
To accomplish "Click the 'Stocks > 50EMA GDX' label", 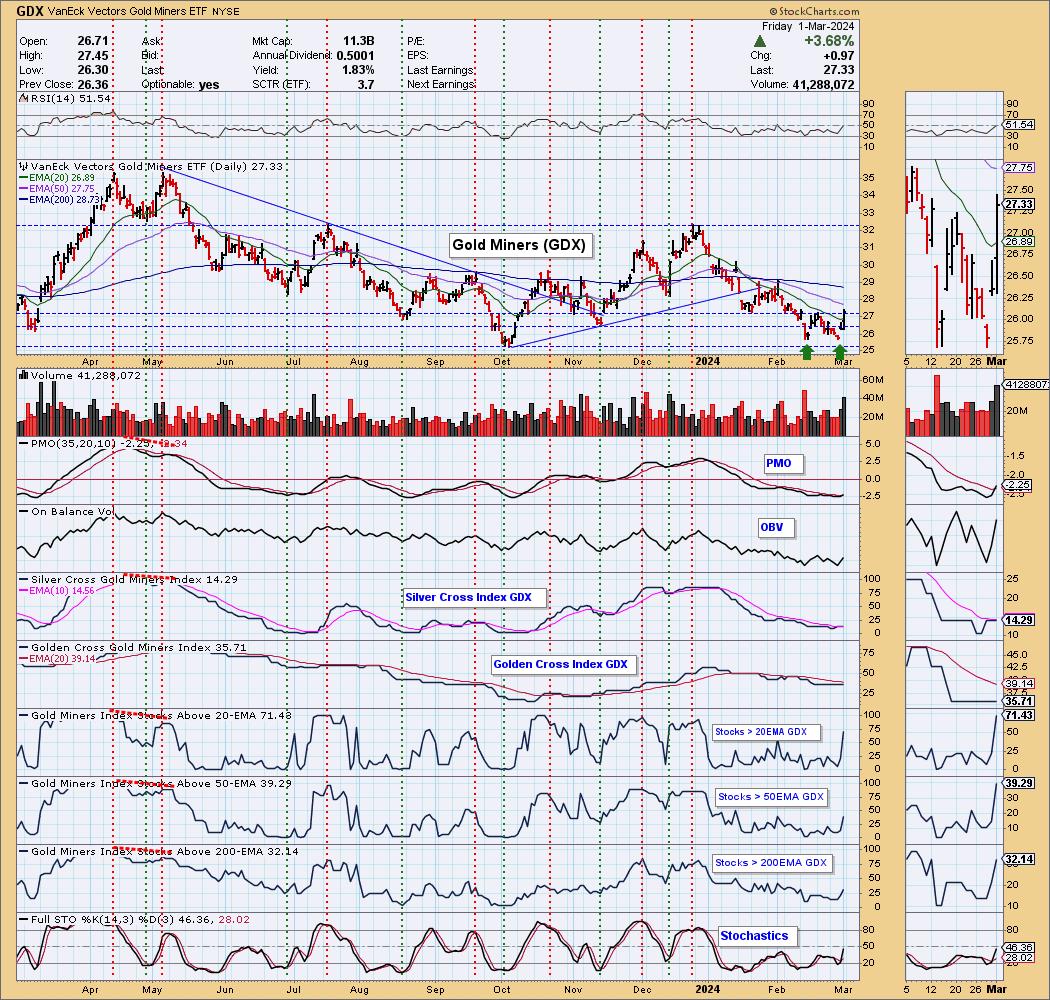I will point(770,796).
